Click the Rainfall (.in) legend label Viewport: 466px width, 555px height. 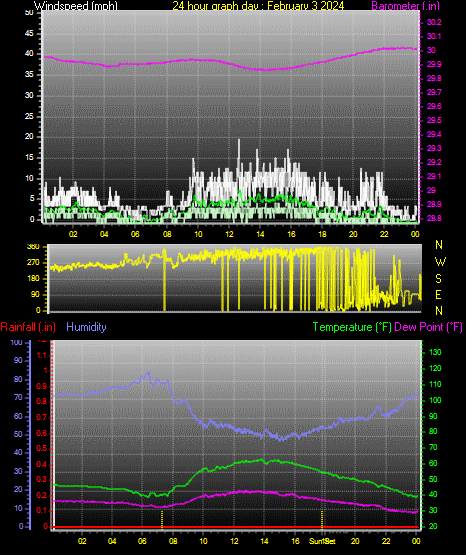[x=28, y=327]
